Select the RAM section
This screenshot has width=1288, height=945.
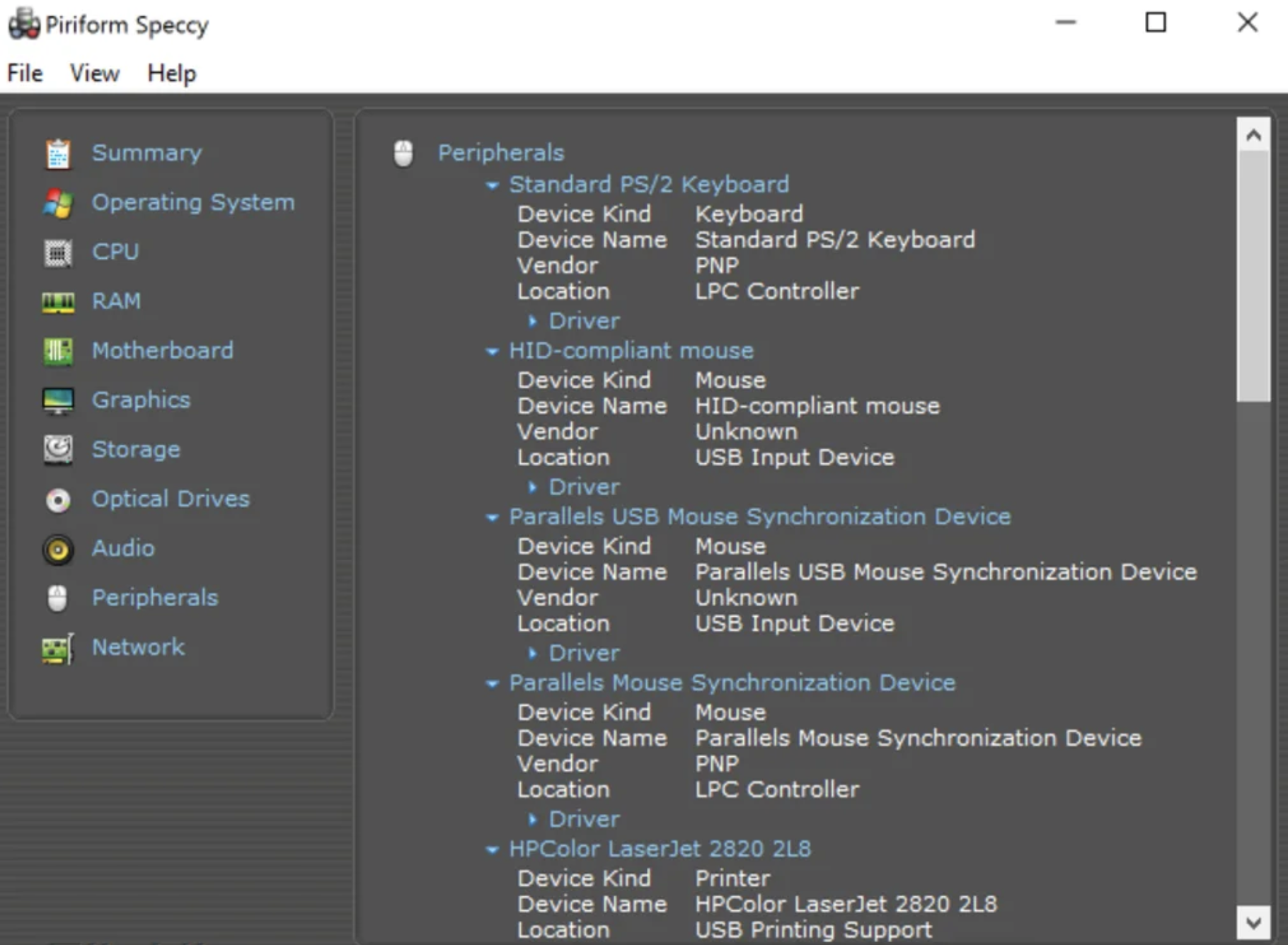[116, 301]
